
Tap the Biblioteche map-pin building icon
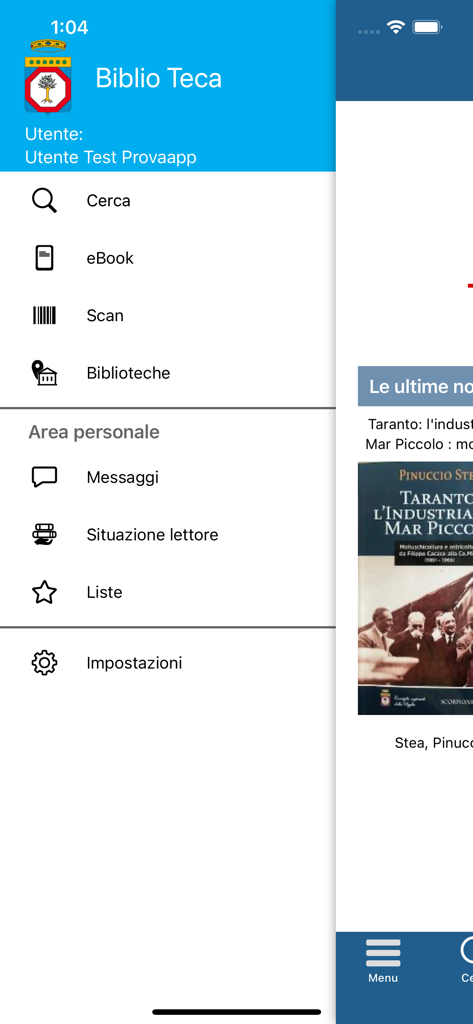pyautogui.click(x=44, y=373)
